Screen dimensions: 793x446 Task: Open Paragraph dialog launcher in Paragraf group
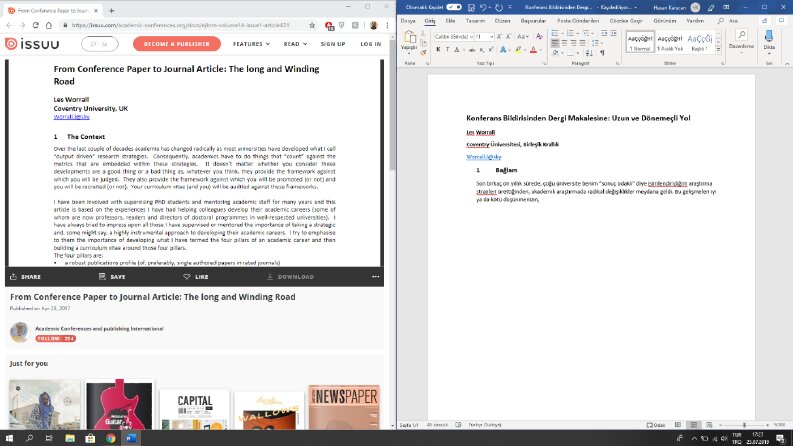[618, 64]
